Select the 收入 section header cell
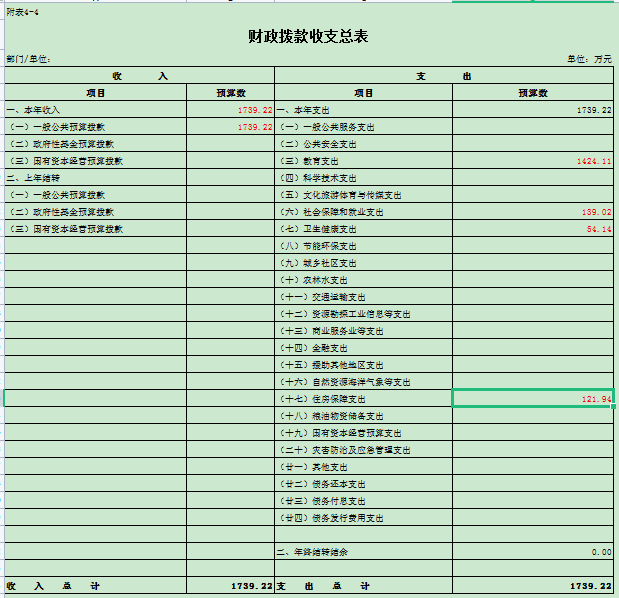The height and width of the screenshot is (598, 619). click(139, 76)
